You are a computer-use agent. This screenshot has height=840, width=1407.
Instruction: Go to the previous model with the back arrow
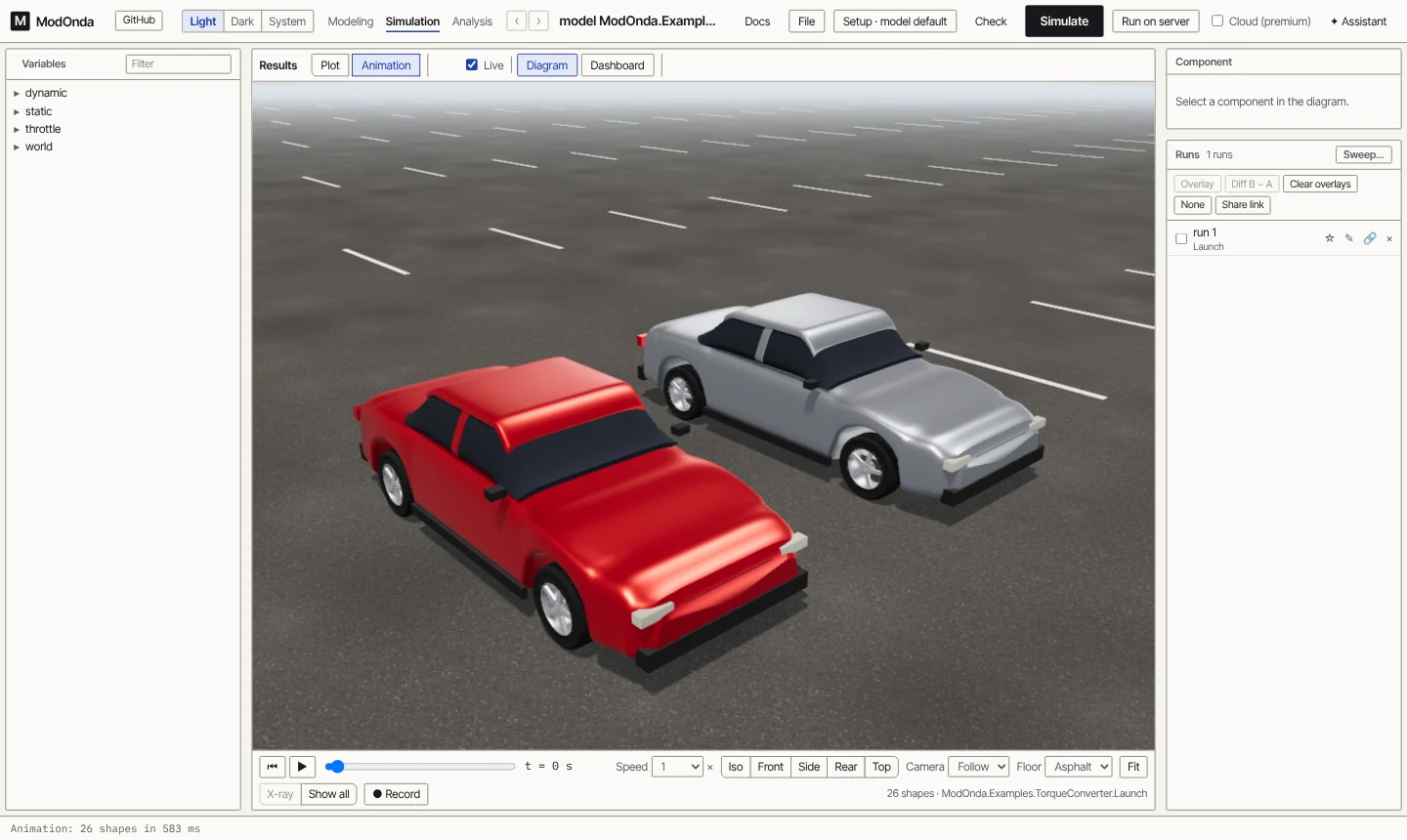click(x=517, y=21)
